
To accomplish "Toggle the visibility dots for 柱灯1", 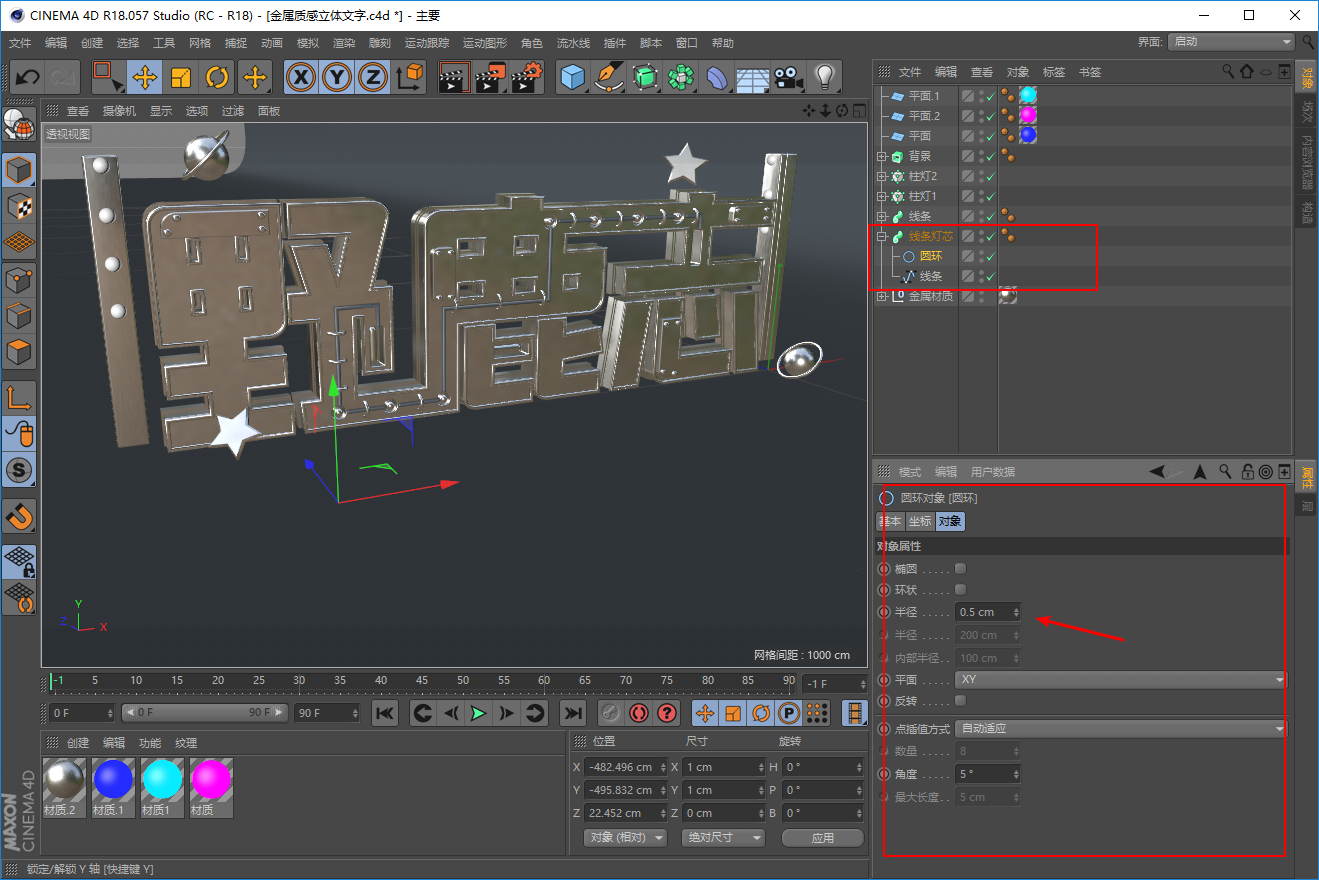I will [981, 196].
